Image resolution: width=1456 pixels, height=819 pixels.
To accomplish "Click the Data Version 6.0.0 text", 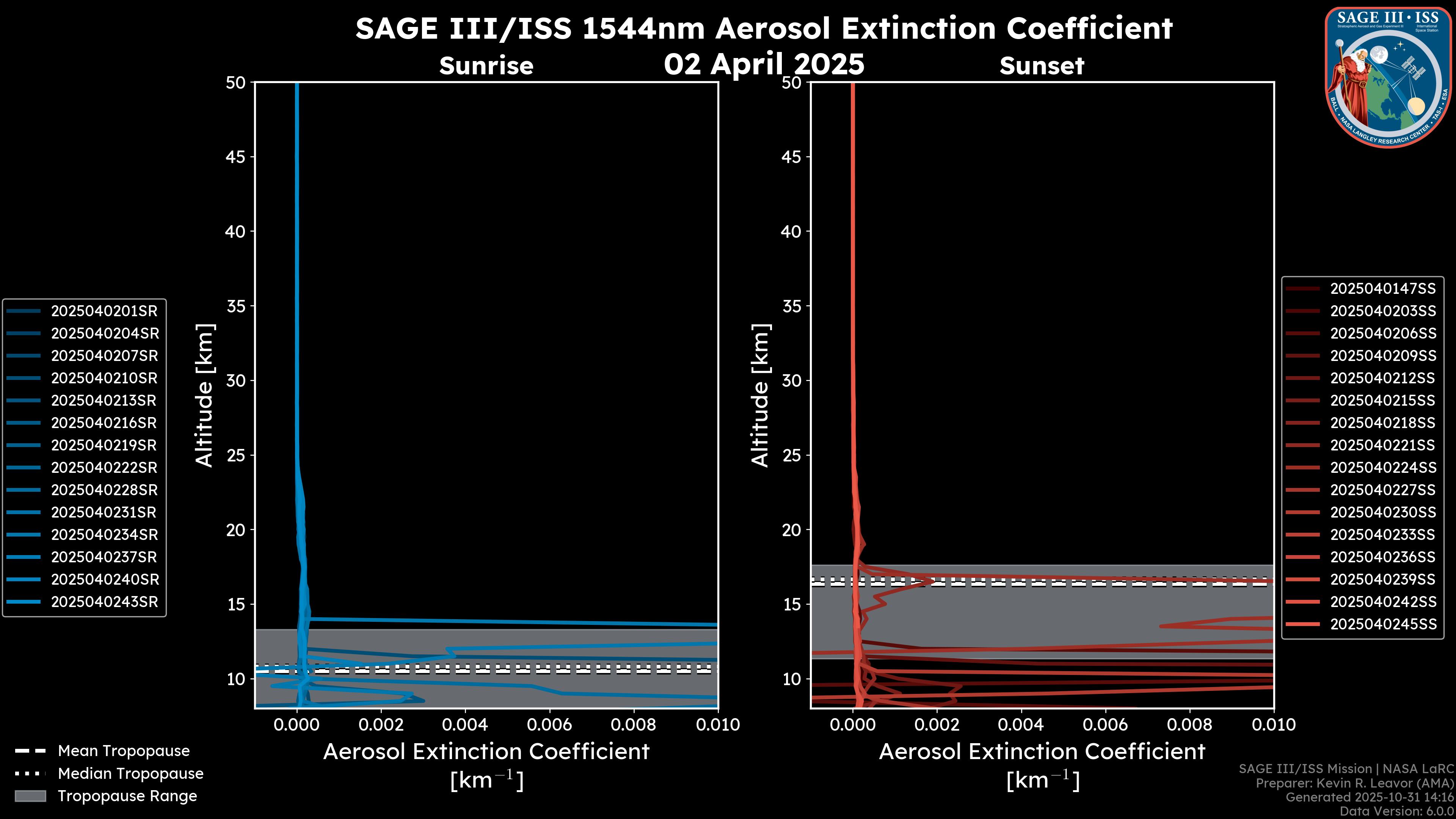I will [1397, 811].
